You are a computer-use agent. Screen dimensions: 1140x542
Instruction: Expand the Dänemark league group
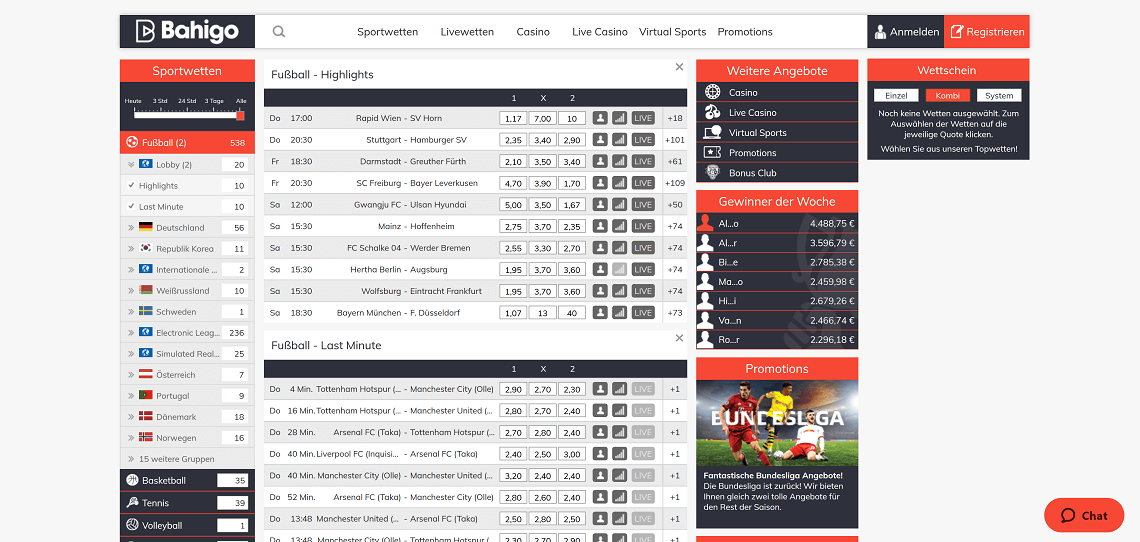point(131,417)
